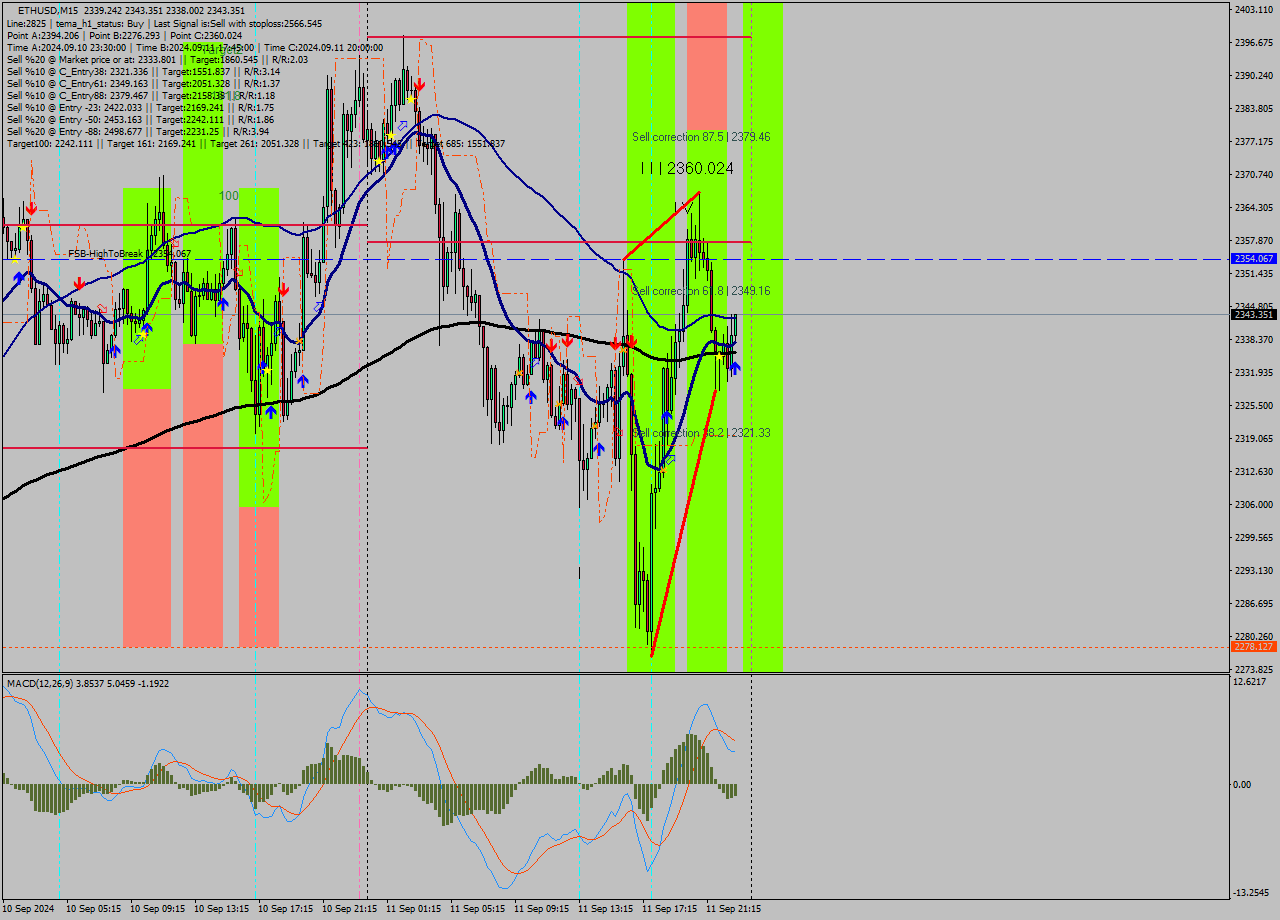Click the '11 Sep 17:15' time axis label
This screenshot has width=1280, height=920.
click(669, 909)
